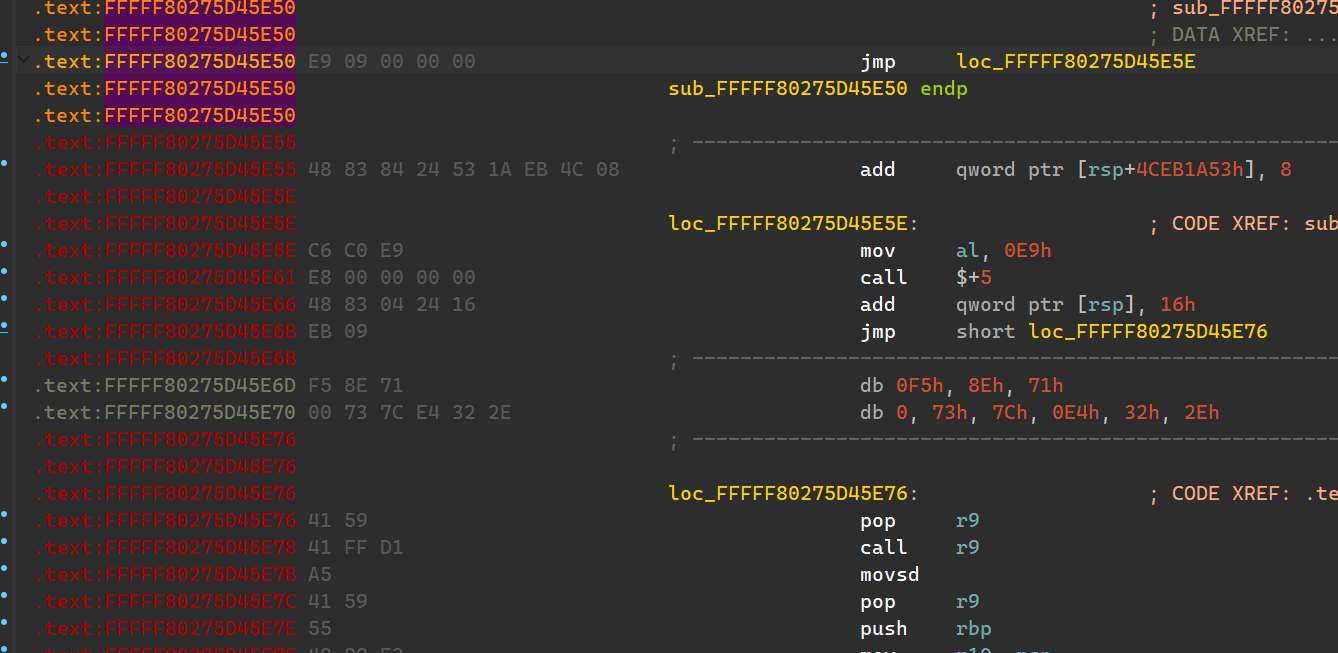Select the hex byte A5
This screenshot has width=1338, height=653.
(320, 575)
